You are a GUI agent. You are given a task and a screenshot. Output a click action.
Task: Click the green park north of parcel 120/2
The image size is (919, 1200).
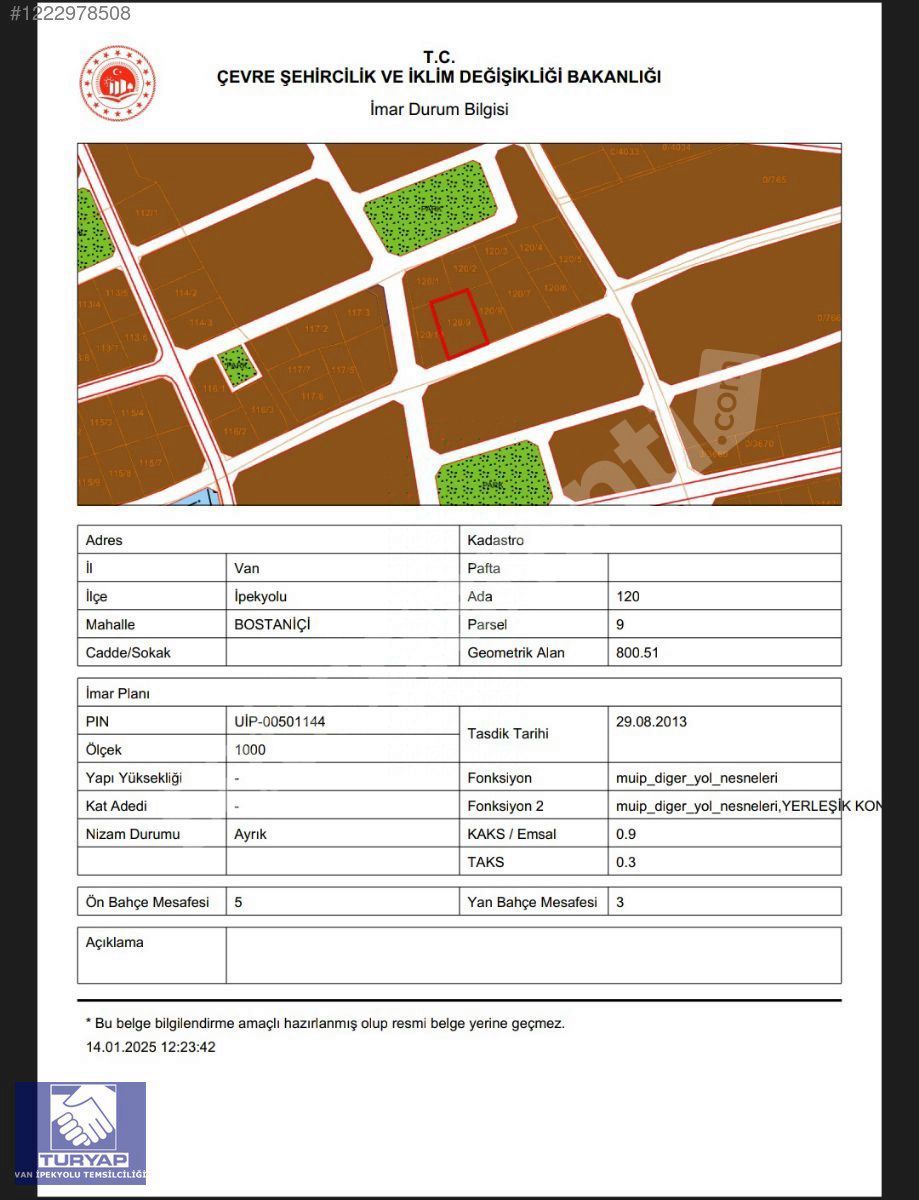pyautogui.click(x=430, y=209)
